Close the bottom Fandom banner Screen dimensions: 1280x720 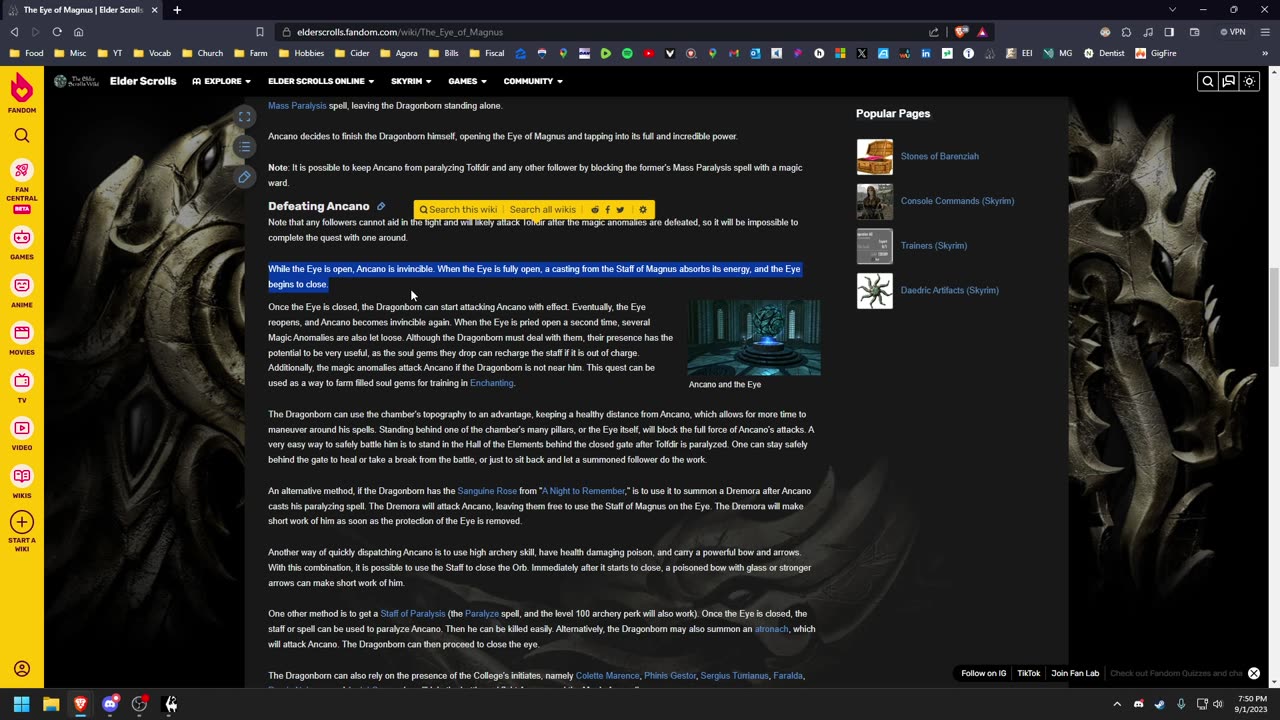pyautogui.click(x=1254, y=674)
